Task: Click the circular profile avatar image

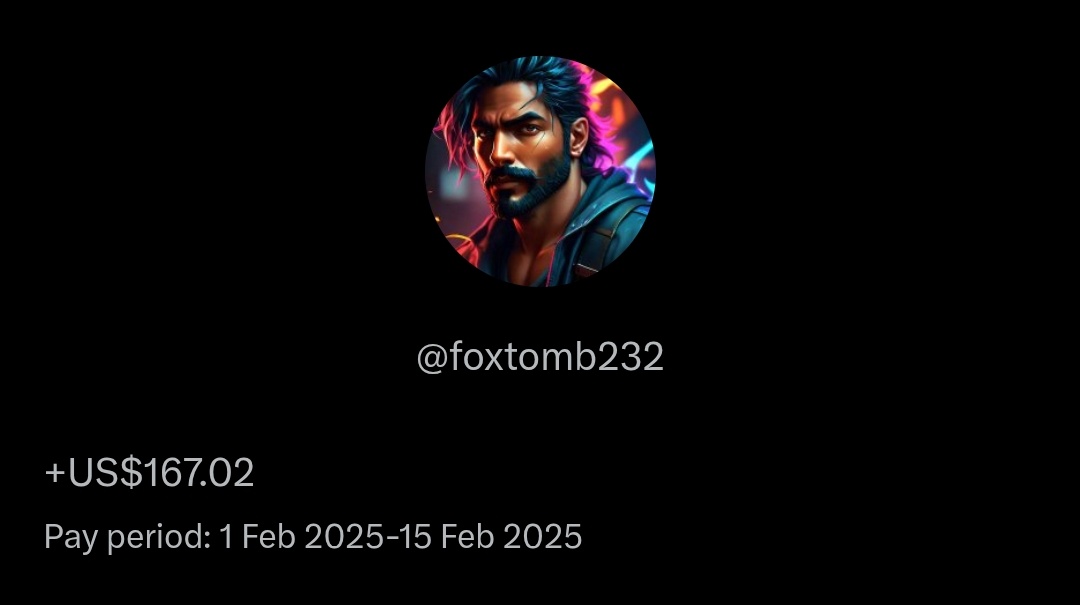Action: [x=540, y=171]
